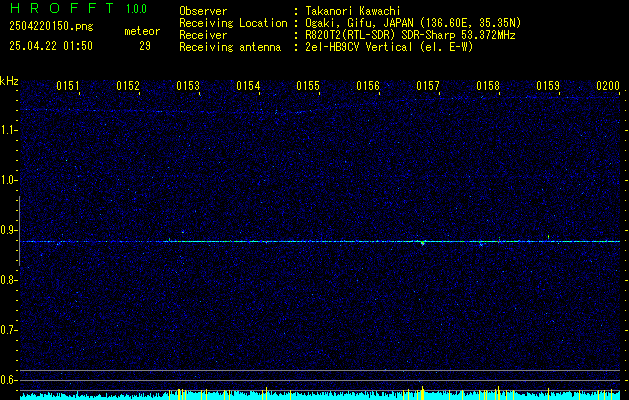Click the gray frequency range bar beside 0.9

click(19, 231)
